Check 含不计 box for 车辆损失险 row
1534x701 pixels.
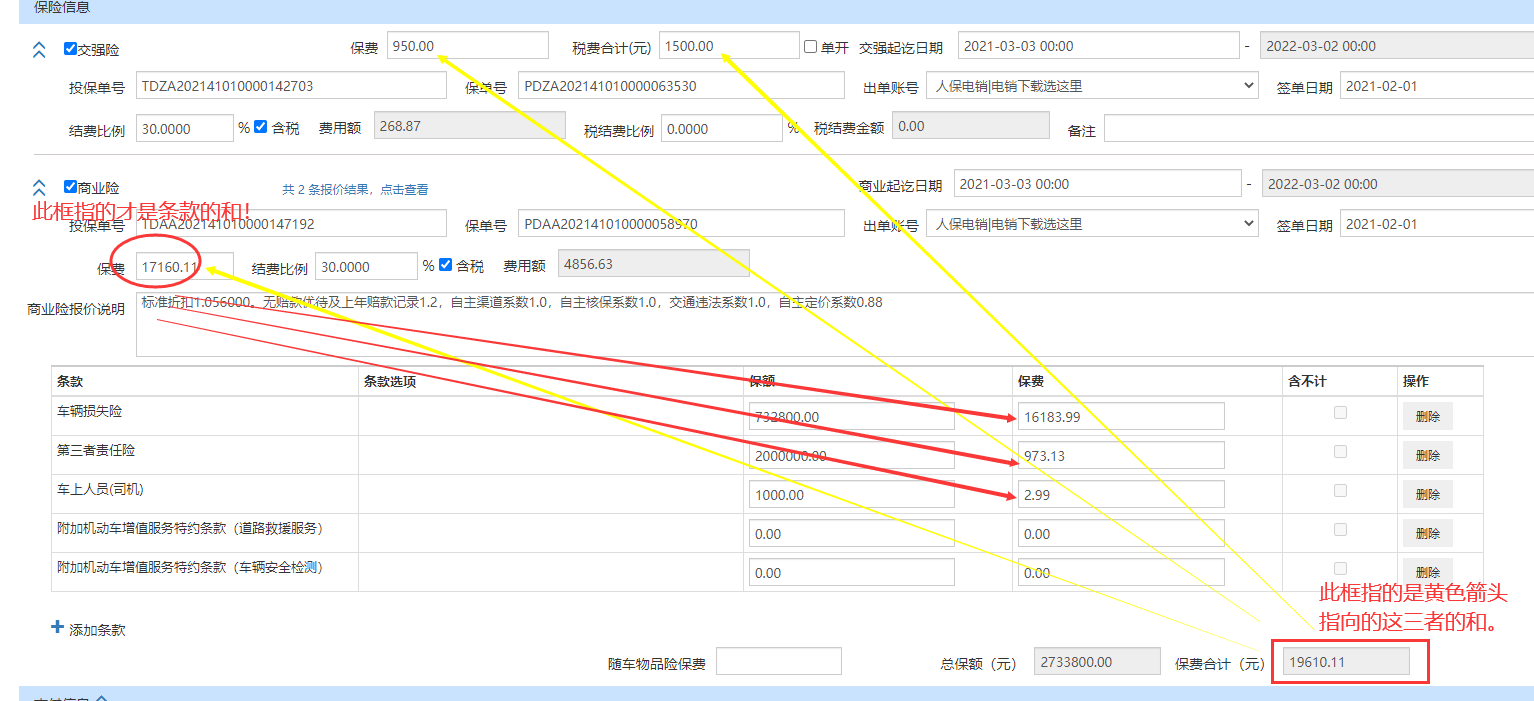[x=1341, y=412]
